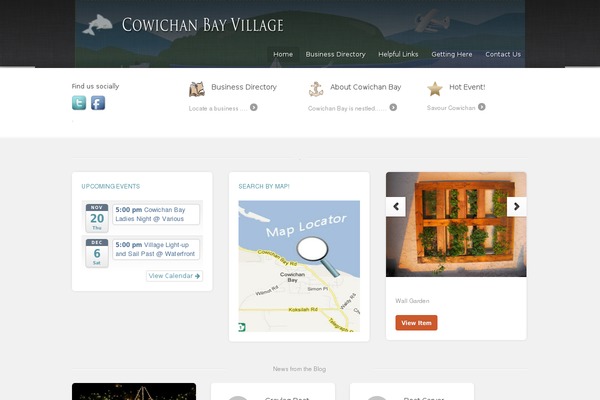Click arrow icon after 'Locate a business'
This screenshot has height=400, width=600.
254,108
